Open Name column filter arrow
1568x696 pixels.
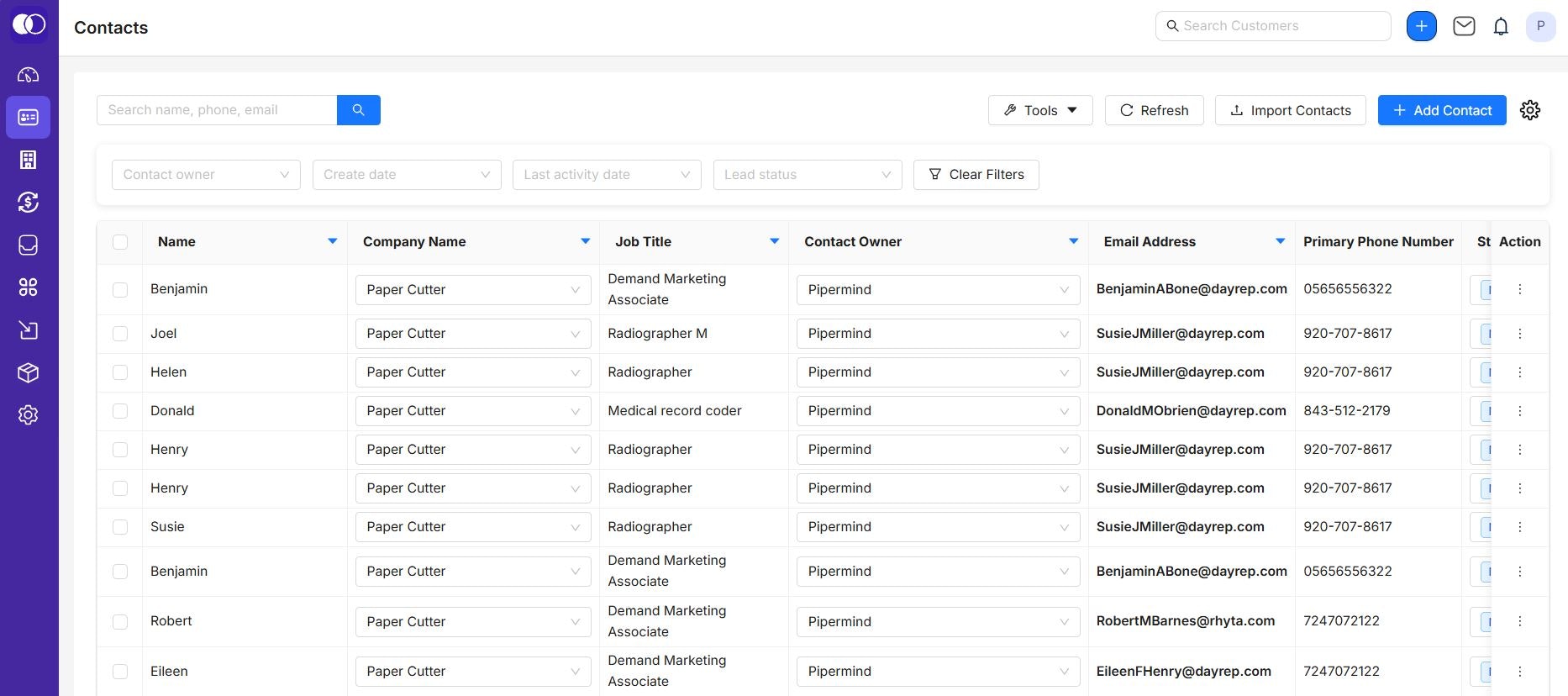[333, 241]
